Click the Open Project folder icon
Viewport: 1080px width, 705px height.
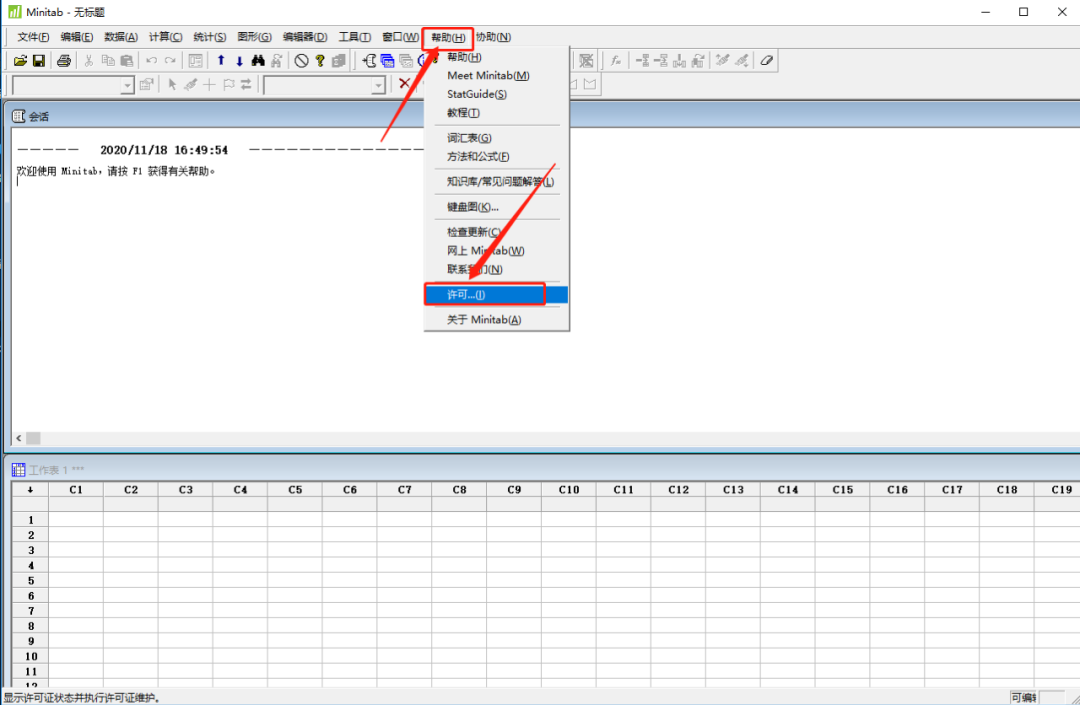coord(20,61)
